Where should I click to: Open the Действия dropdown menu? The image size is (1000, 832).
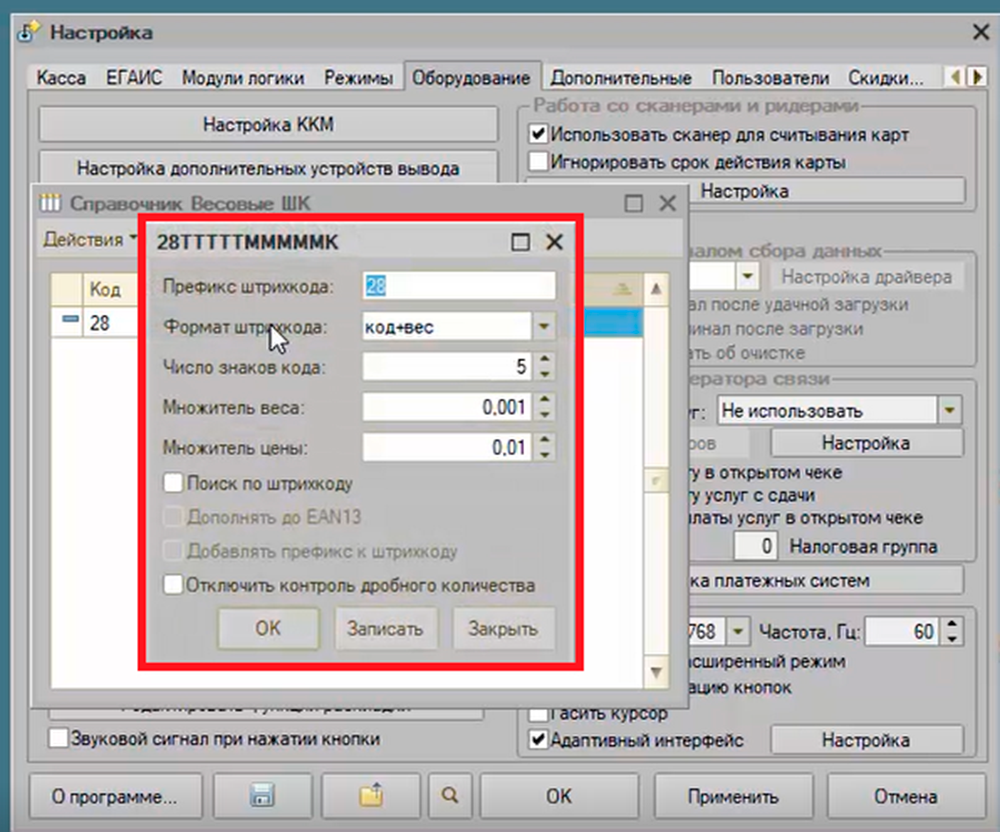coord(90,239)
